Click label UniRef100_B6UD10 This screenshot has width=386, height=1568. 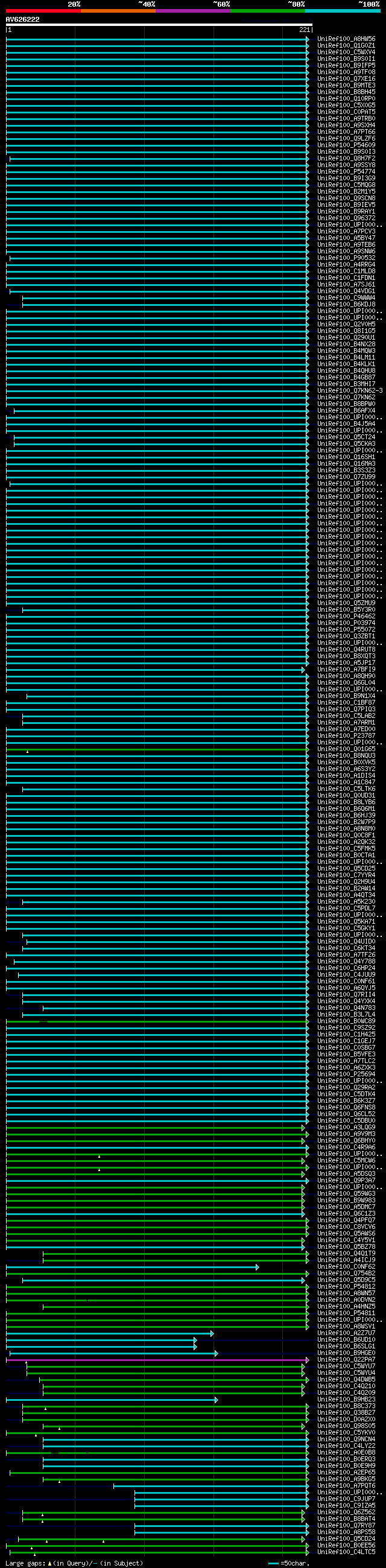click(x=346, y=1340)
